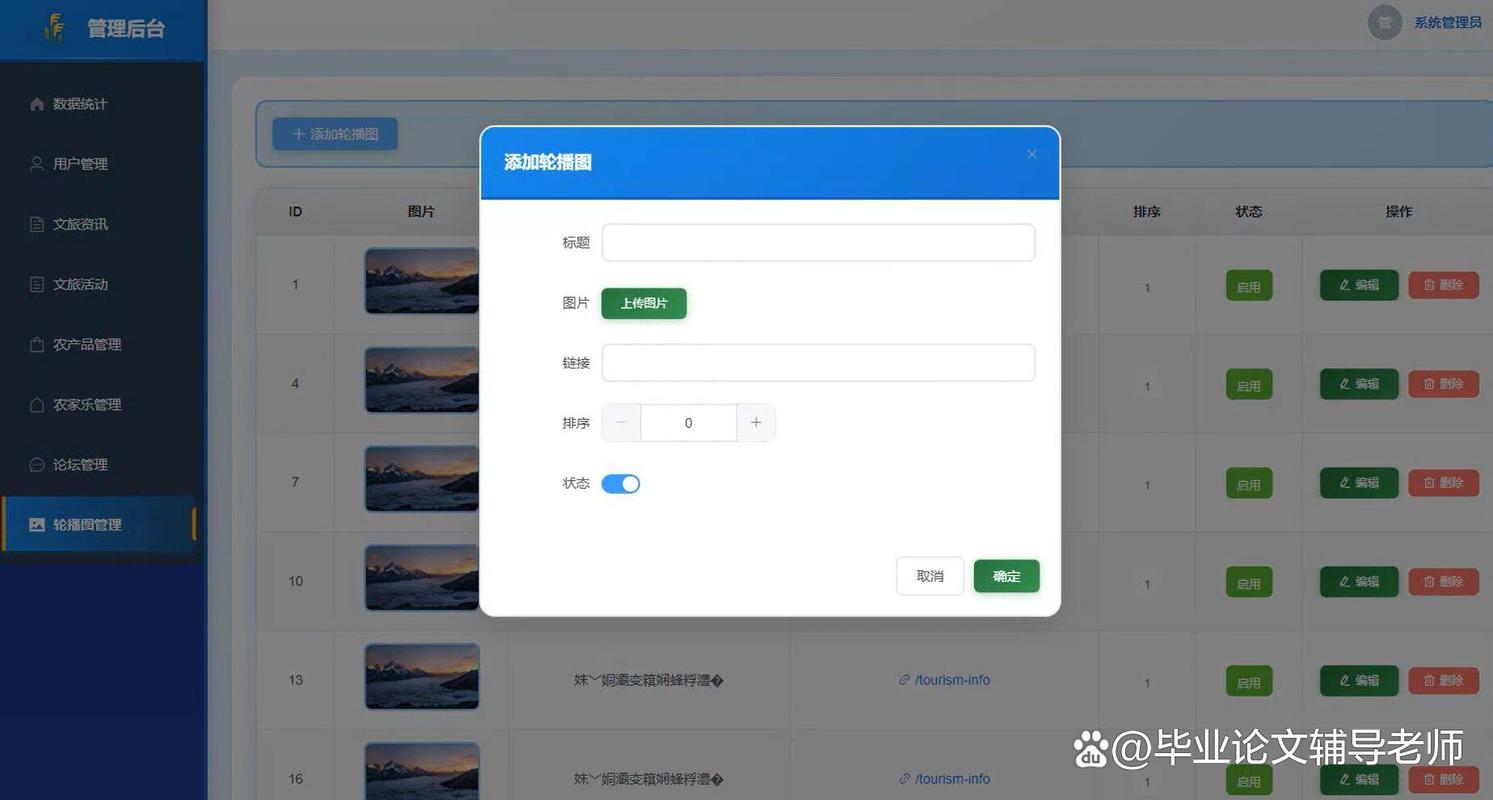The image size is (1493, 800).
Task: Delete the row with ID 4
Action: tap(1443, 384)
